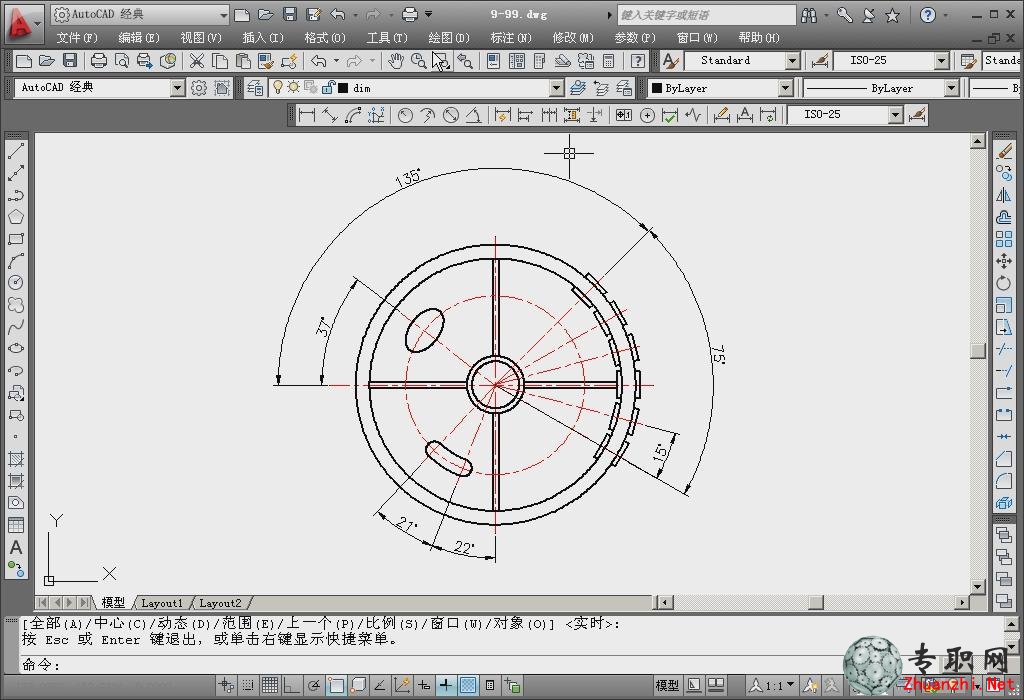Toggle dim layer on/off lightbulb
The width and height of the screenshot is (1024, 700).
(278, 87)
